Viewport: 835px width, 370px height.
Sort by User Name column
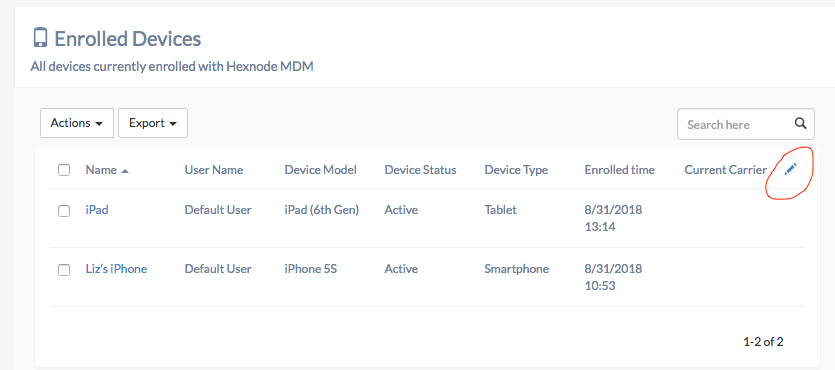point(214,170)
